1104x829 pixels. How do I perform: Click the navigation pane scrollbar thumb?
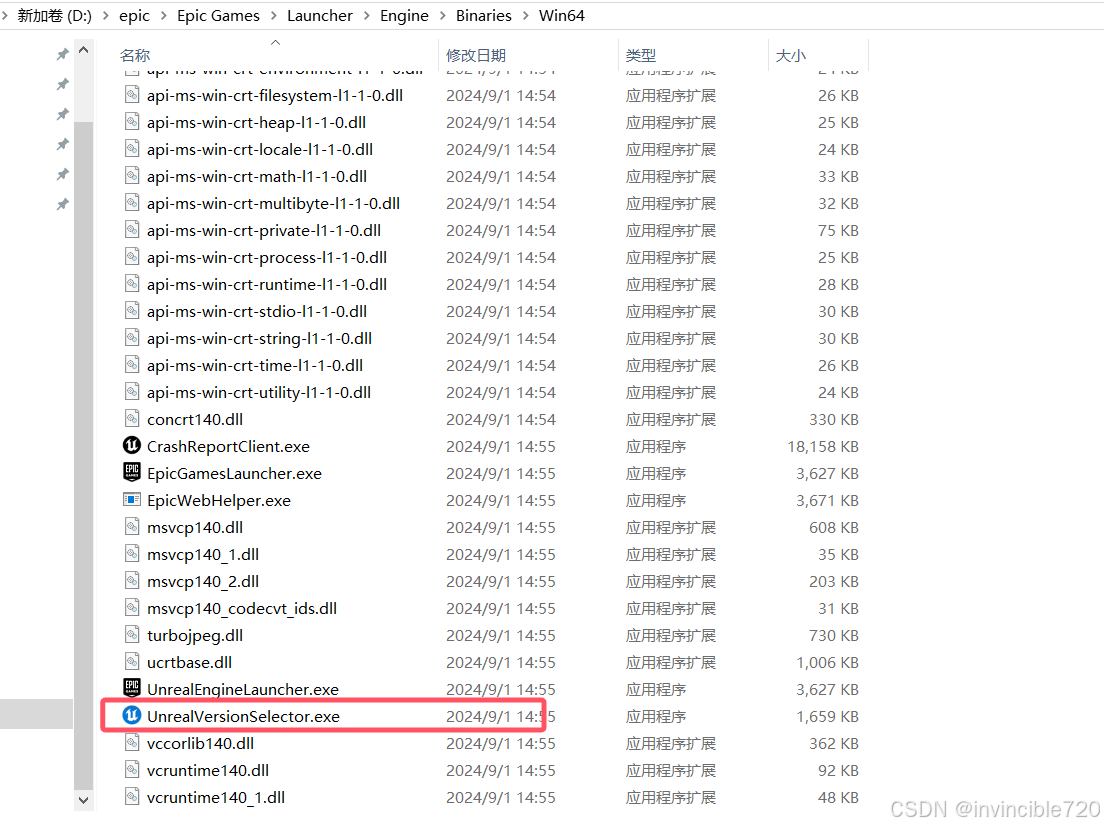(83, 456)
